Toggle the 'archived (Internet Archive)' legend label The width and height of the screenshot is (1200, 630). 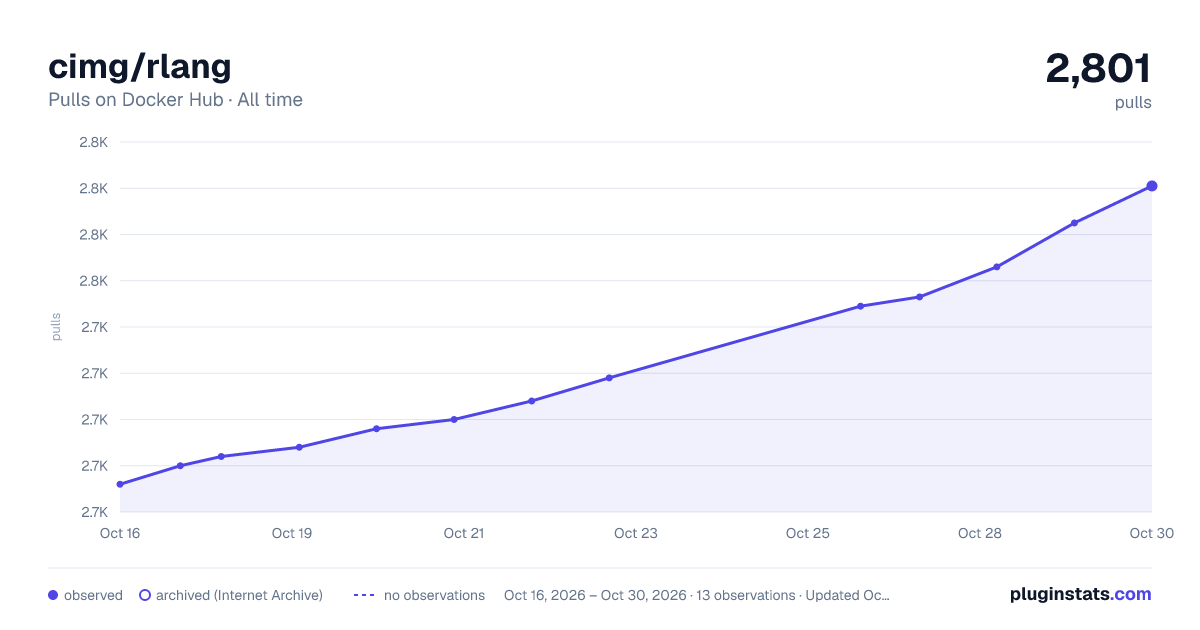click(239, 595)
